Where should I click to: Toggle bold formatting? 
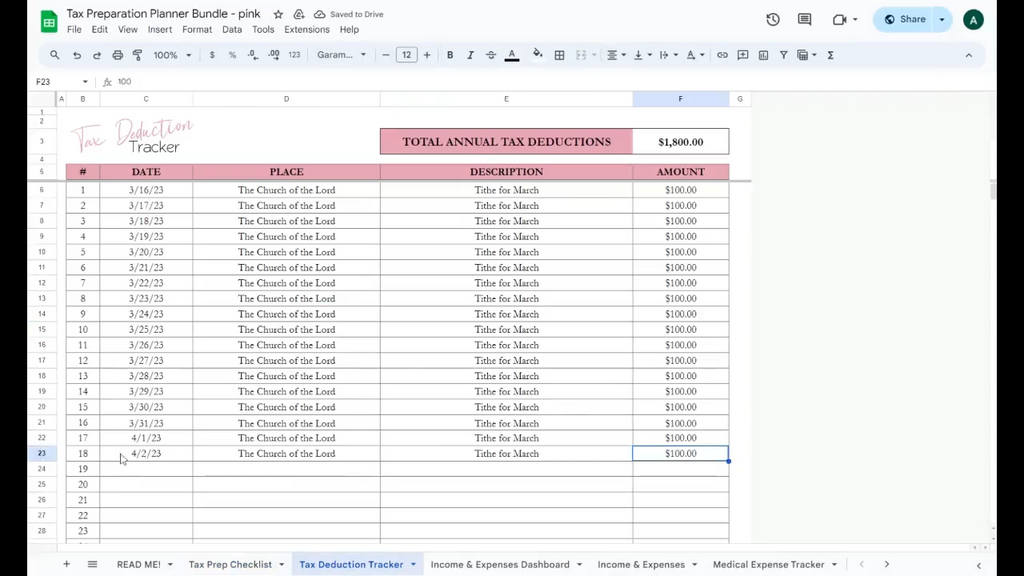coord(450,55)
